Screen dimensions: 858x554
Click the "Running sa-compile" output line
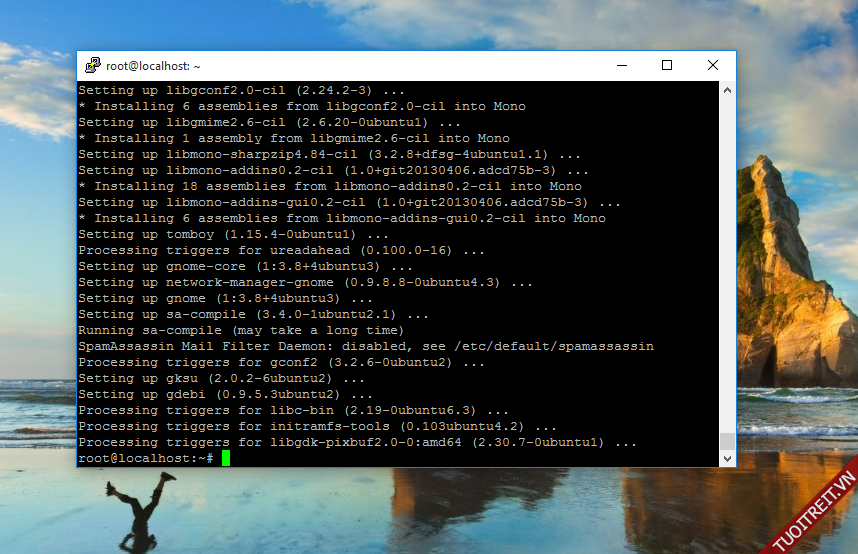click(240, 330)
